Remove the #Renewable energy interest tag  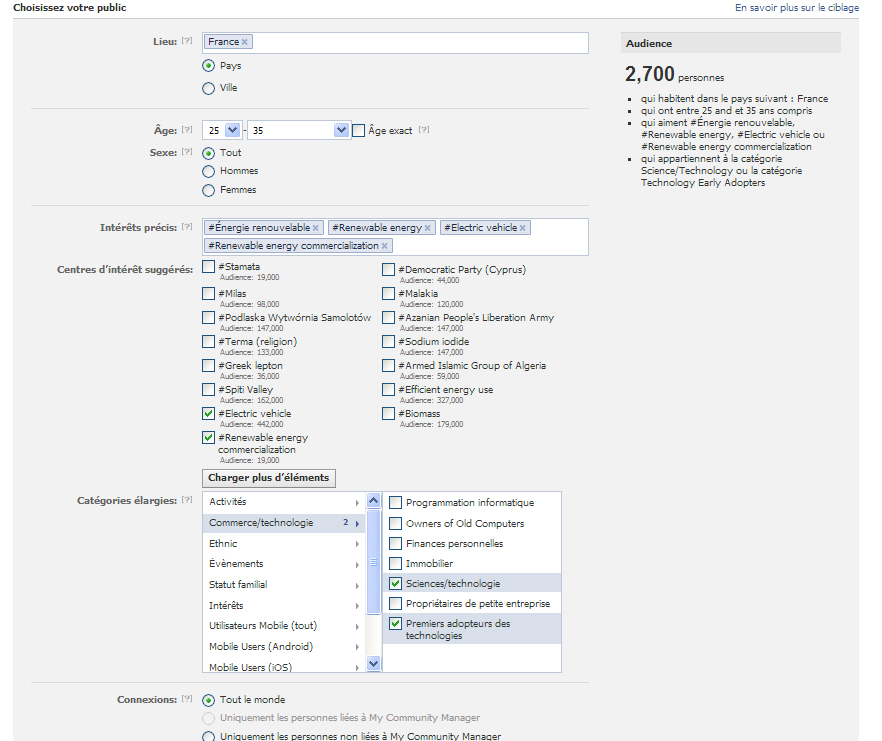pyautogui.click(x=428, y=228)
